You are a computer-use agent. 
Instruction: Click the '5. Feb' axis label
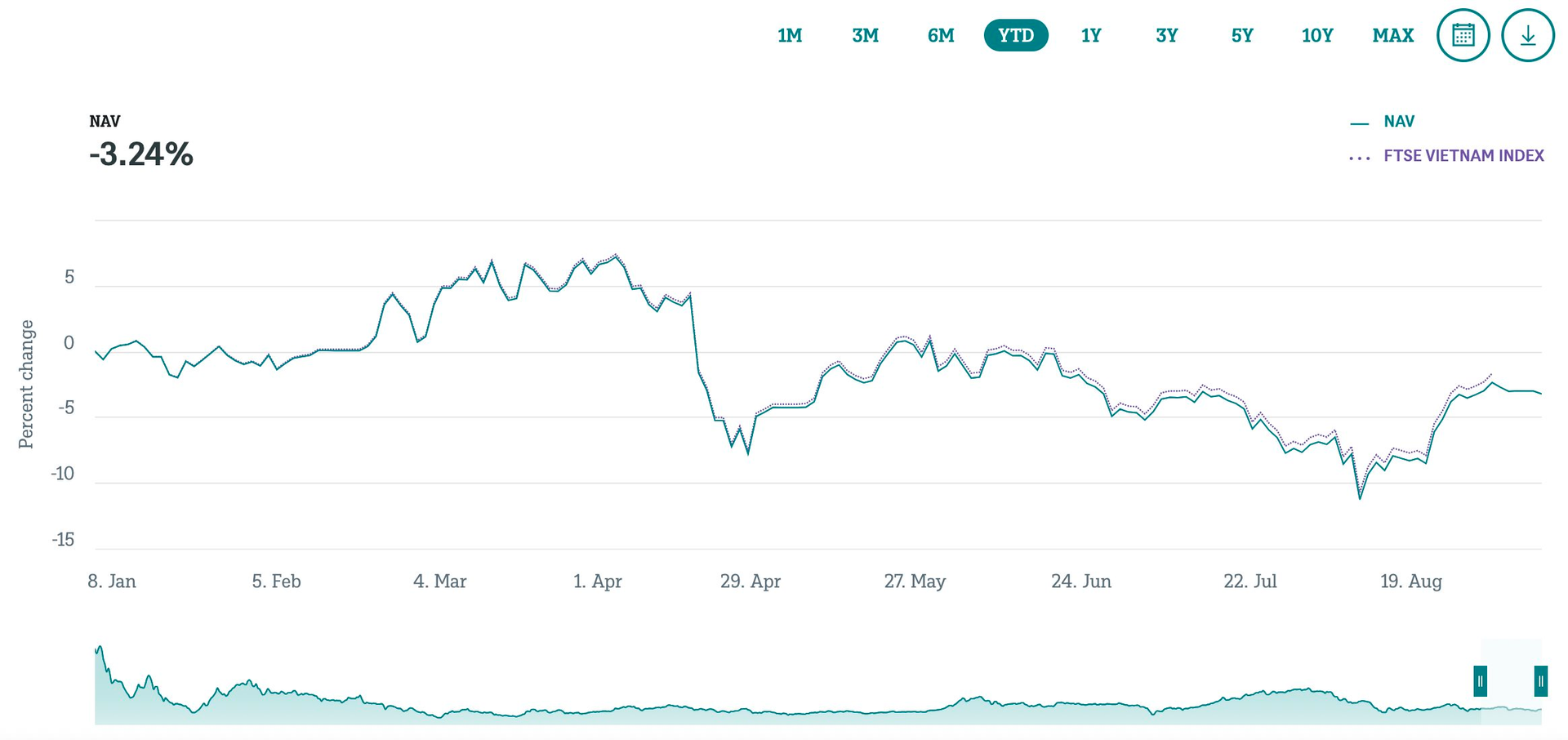pos(276,582)
